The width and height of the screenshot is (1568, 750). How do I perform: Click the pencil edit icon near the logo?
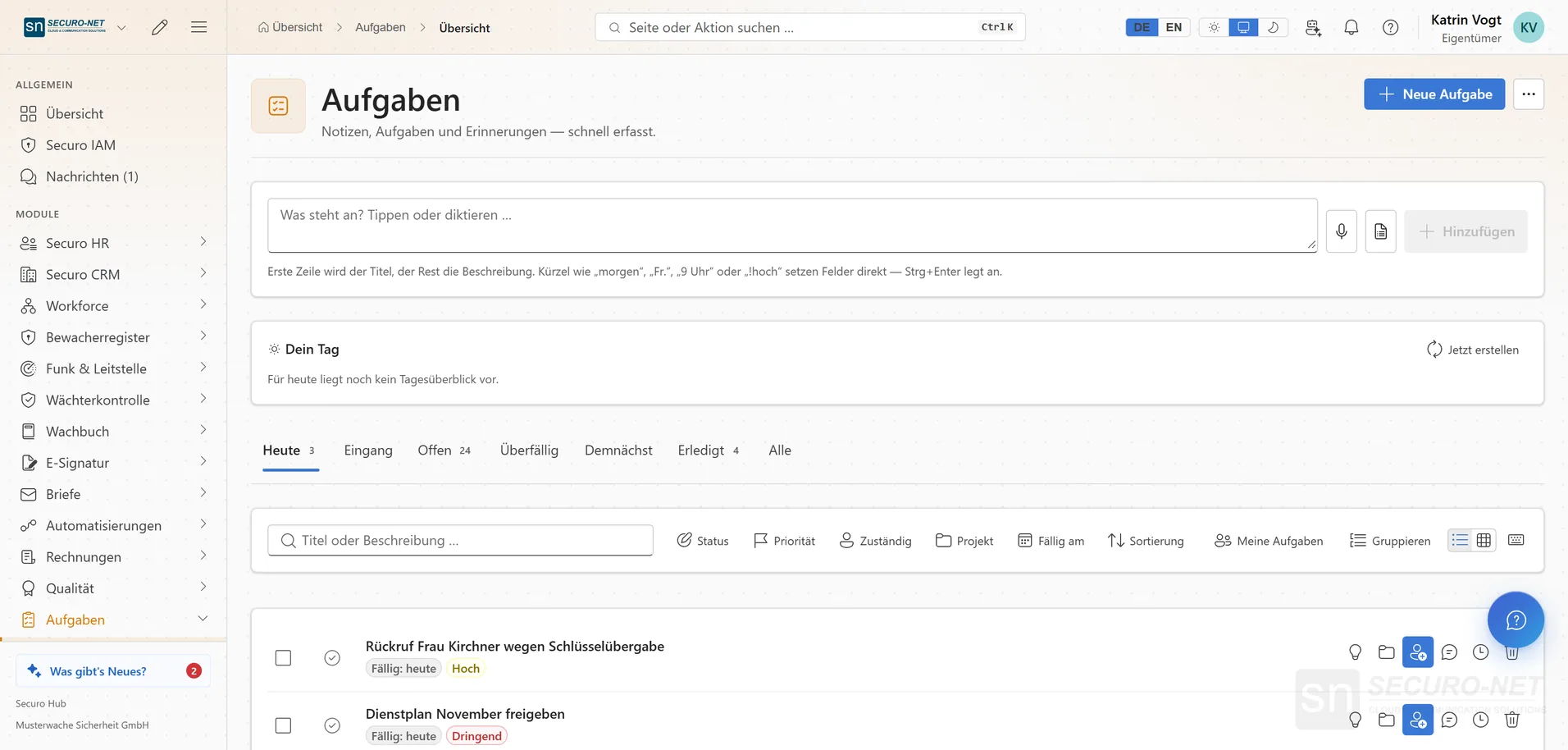click(x=160, y=27)
